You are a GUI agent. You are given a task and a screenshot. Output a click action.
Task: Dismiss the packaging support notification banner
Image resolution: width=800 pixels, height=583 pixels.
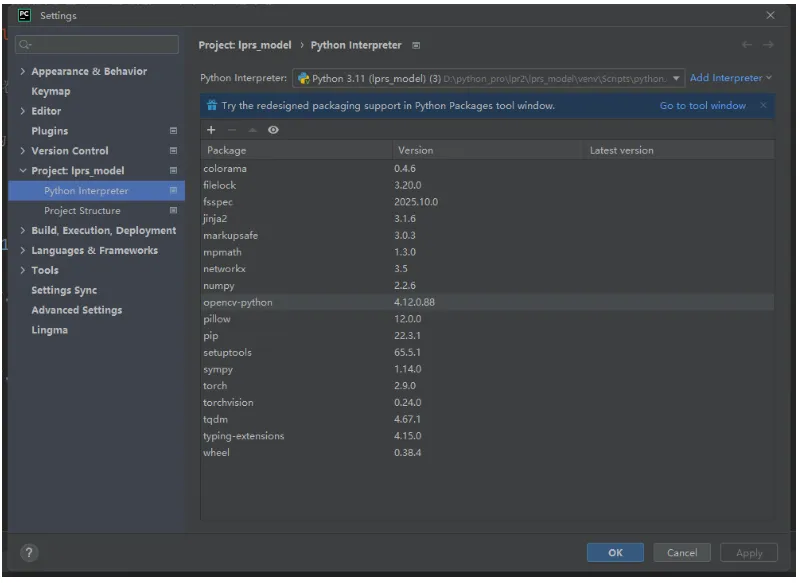[763, 105]
